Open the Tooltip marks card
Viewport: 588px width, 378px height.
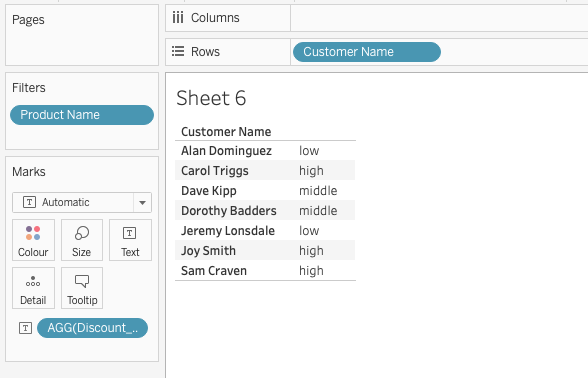[82, 288]
